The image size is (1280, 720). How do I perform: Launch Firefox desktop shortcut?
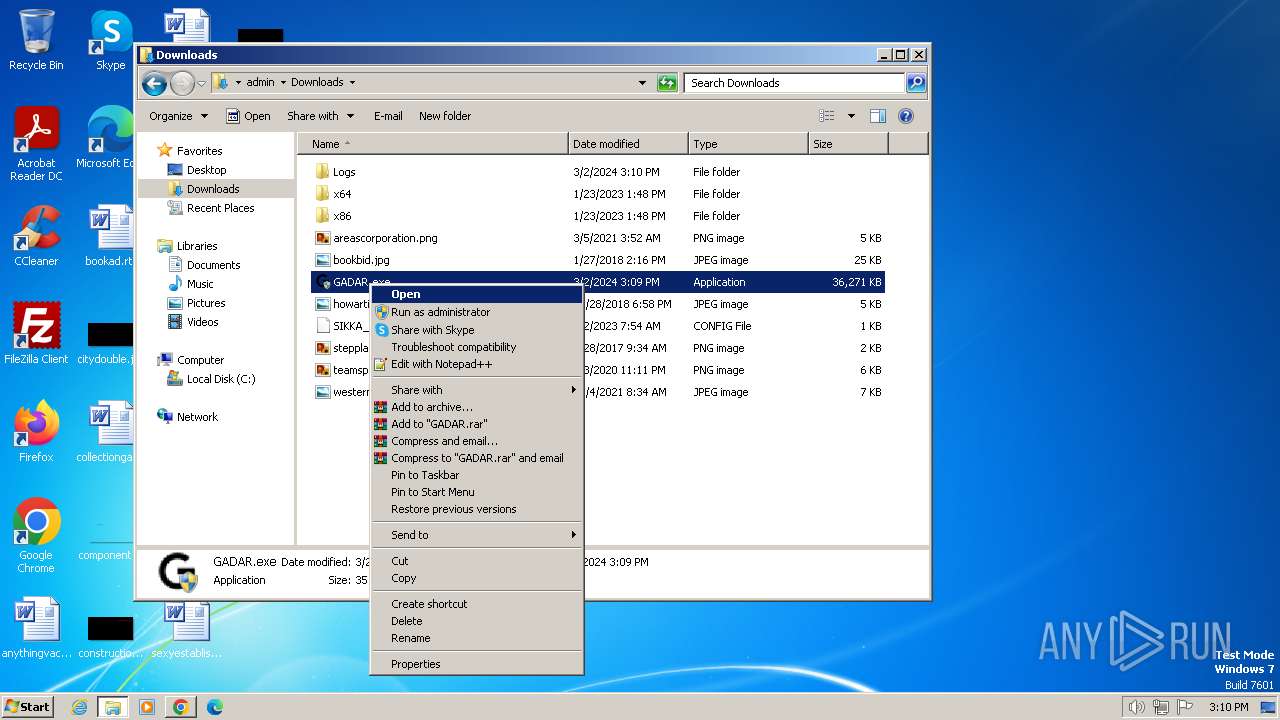pos(36,432)
